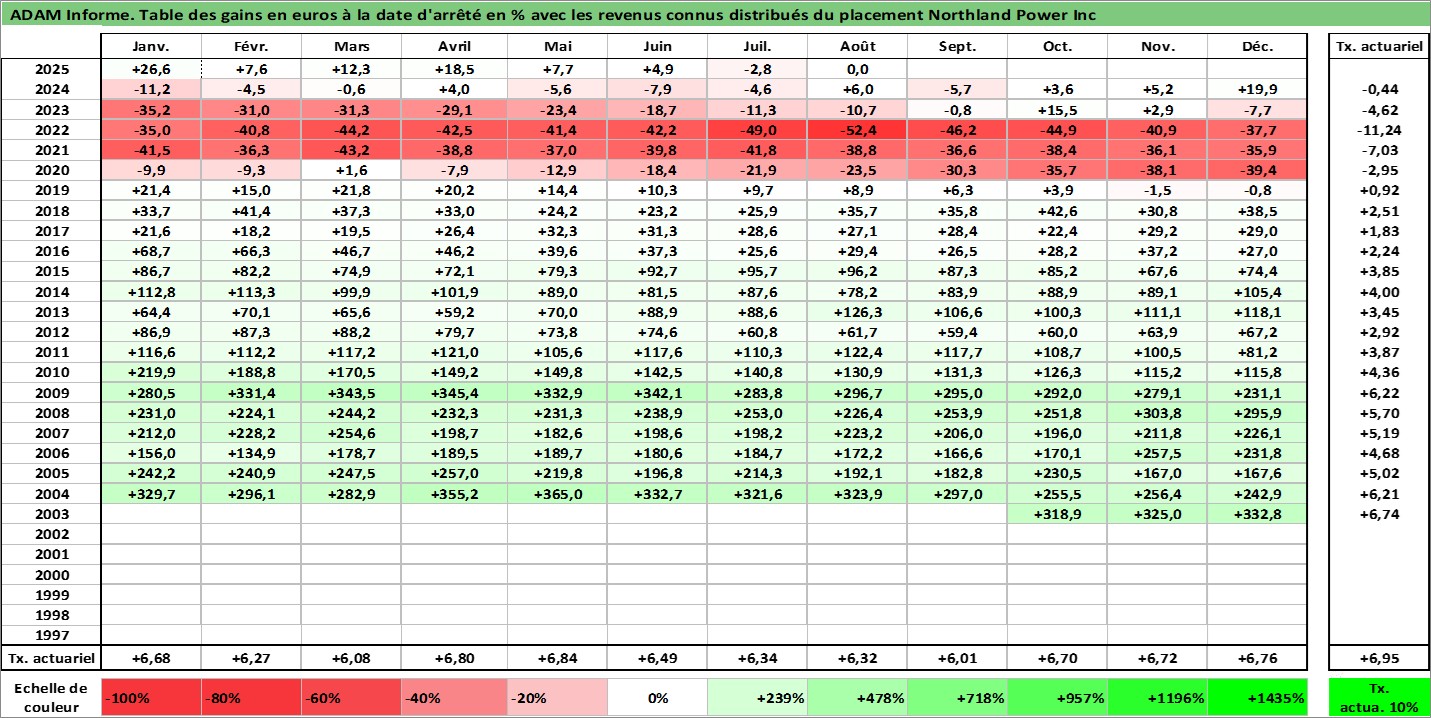This screenshot has height=718, width=1431.
Task: Click the -2,8 cell for July 2025
Action: tap(757, 69)
